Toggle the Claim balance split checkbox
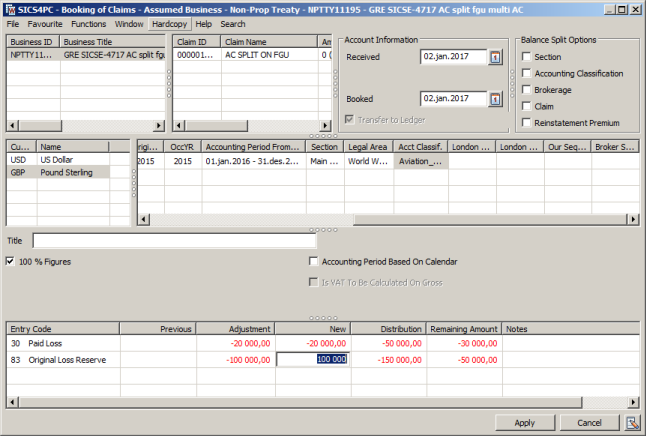Screen dimensions: 646x436 click(526, 106)
